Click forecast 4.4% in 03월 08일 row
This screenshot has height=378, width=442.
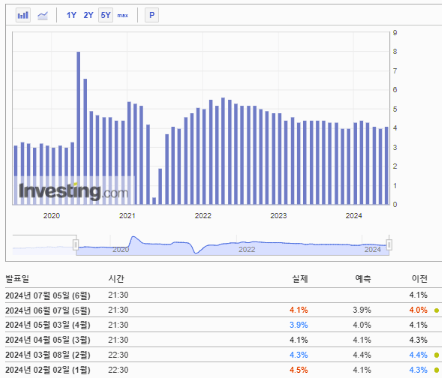[362, 355]
